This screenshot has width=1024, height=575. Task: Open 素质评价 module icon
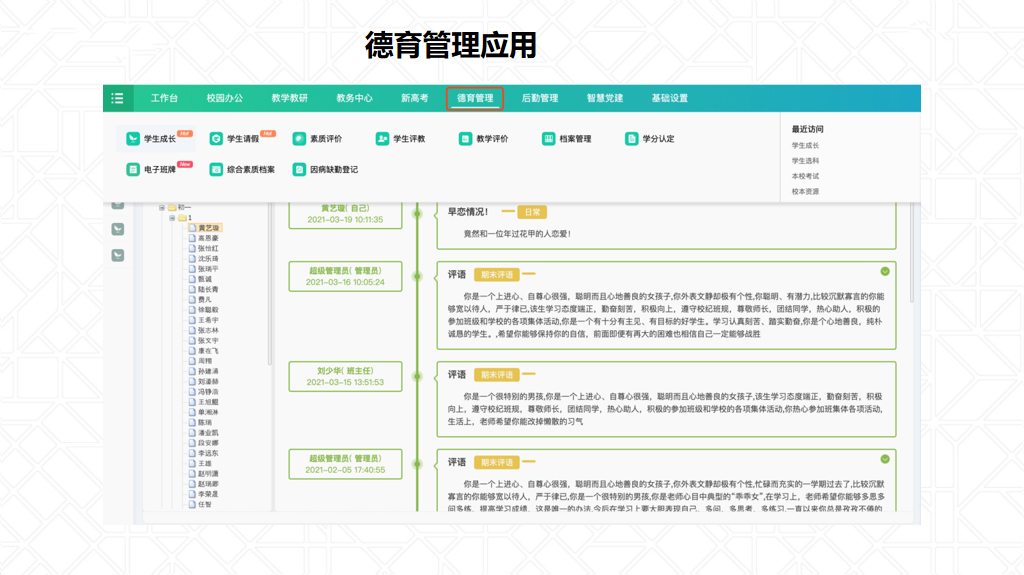299,139
